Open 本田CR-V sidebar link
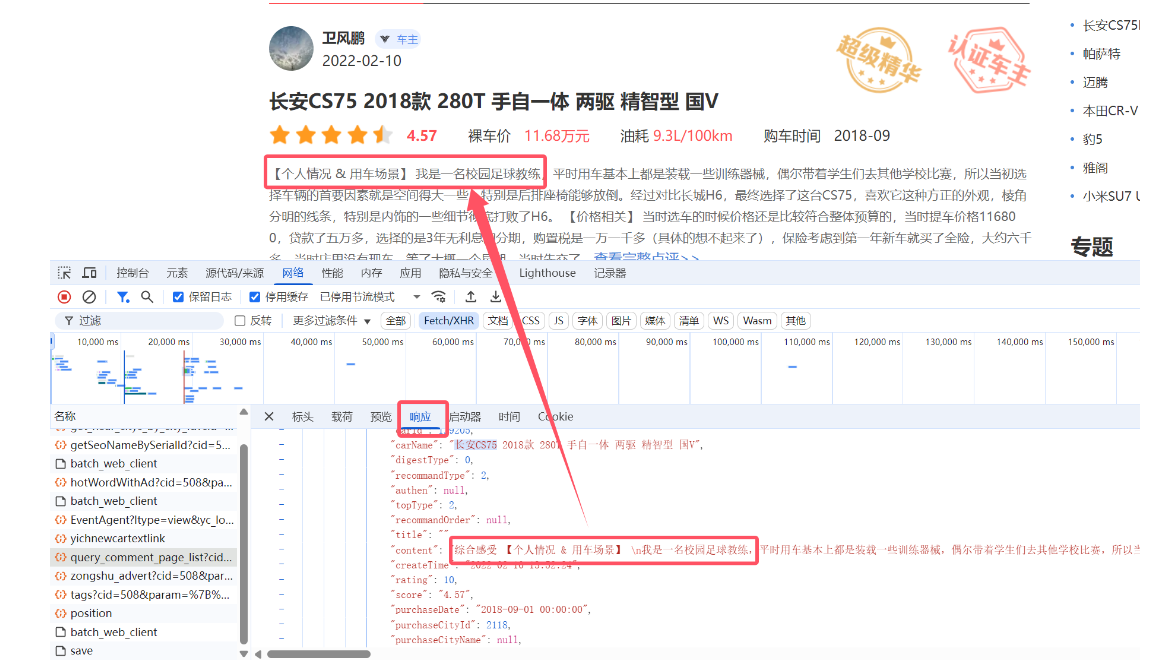The image size is (1151, 660). click(x=1110, y=111)
